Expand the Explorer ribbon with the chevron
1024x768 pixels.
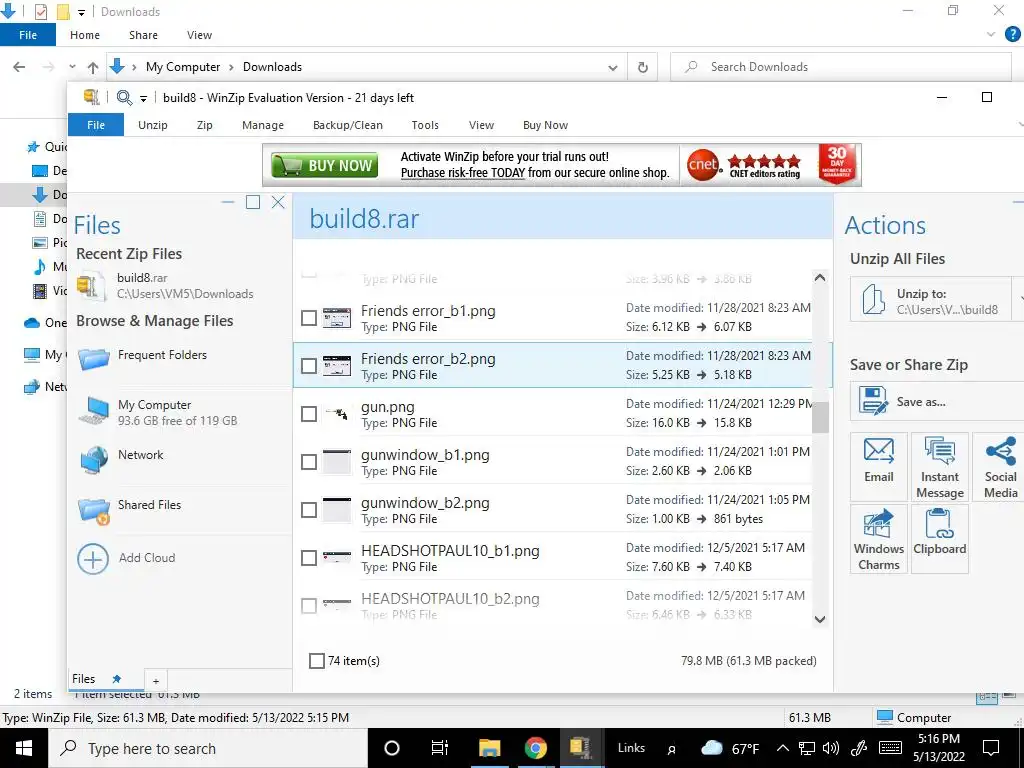pos(991,35)
